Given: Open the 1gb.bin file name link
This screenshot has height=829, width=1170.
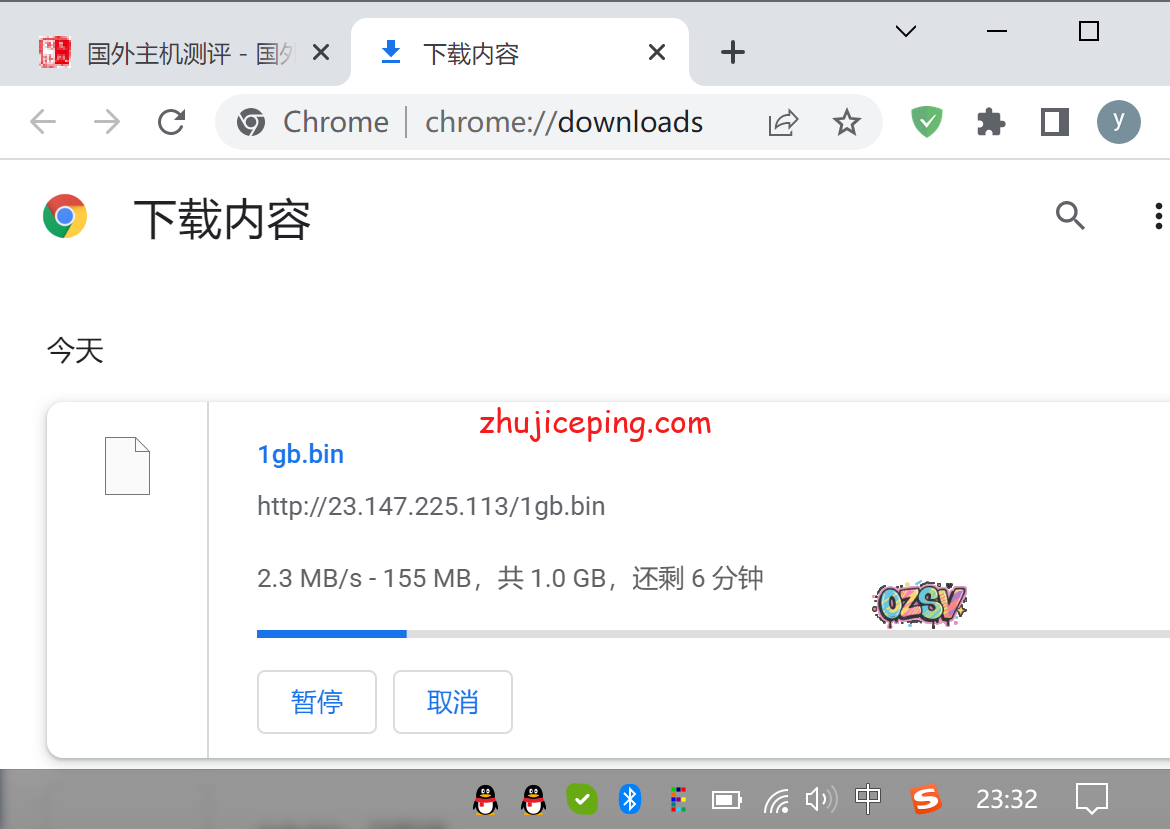Looking at the screenshot, I should point(300,454).
